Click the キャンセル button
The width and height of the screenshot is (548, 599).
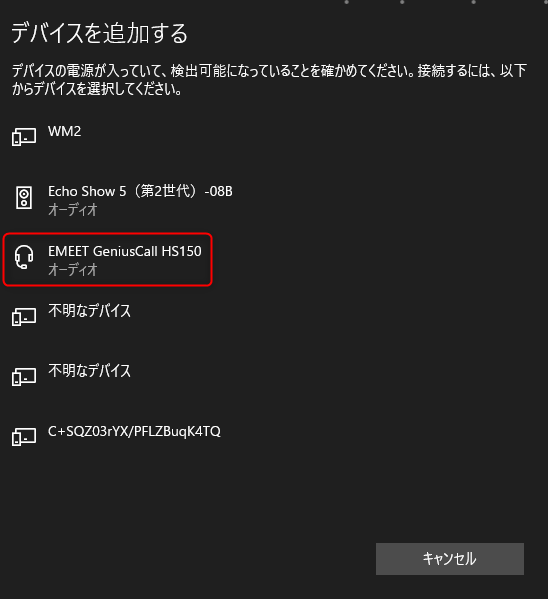click(450, 559)
